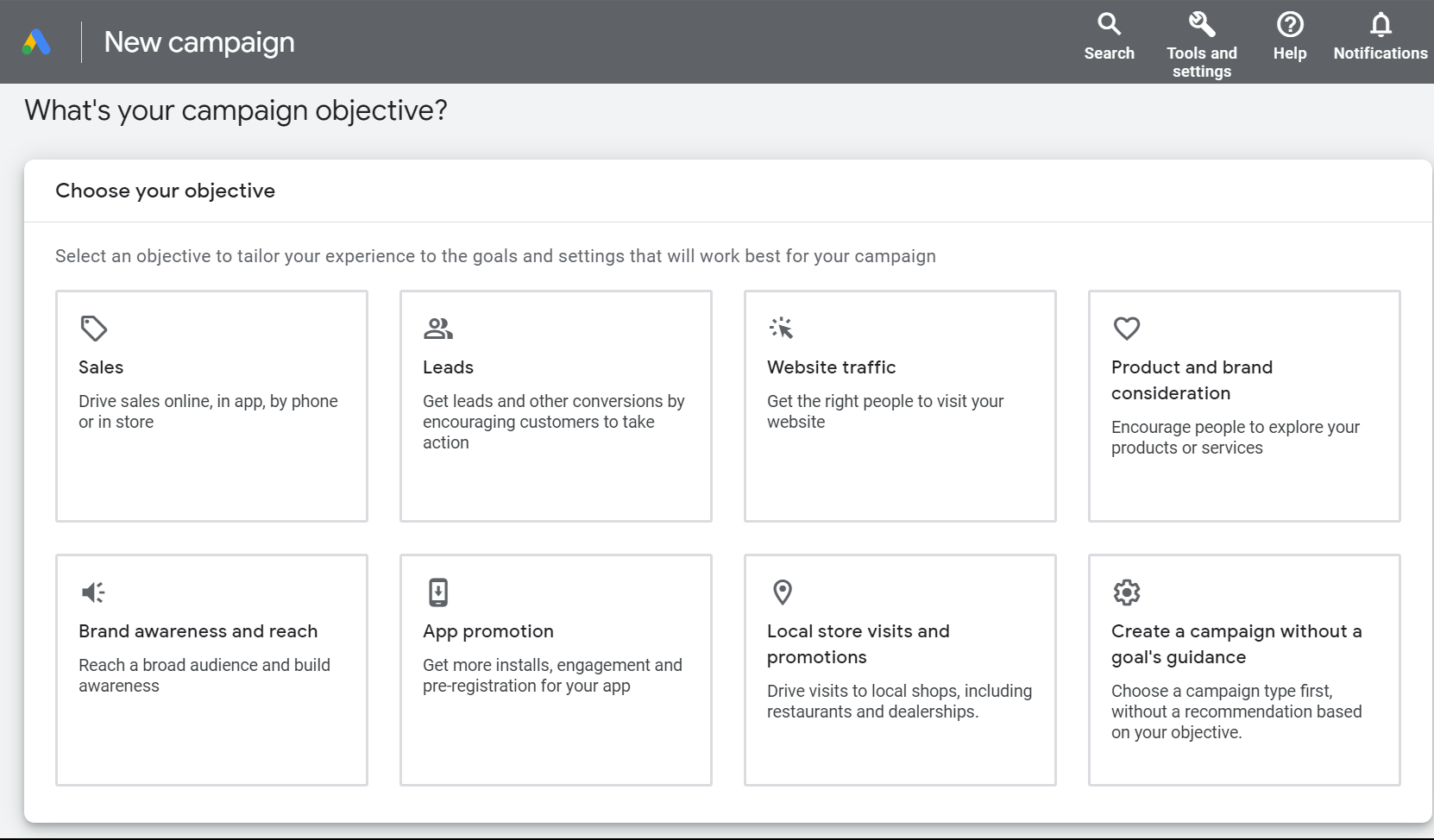Click the Help label in top bar

coord(1290,53)
